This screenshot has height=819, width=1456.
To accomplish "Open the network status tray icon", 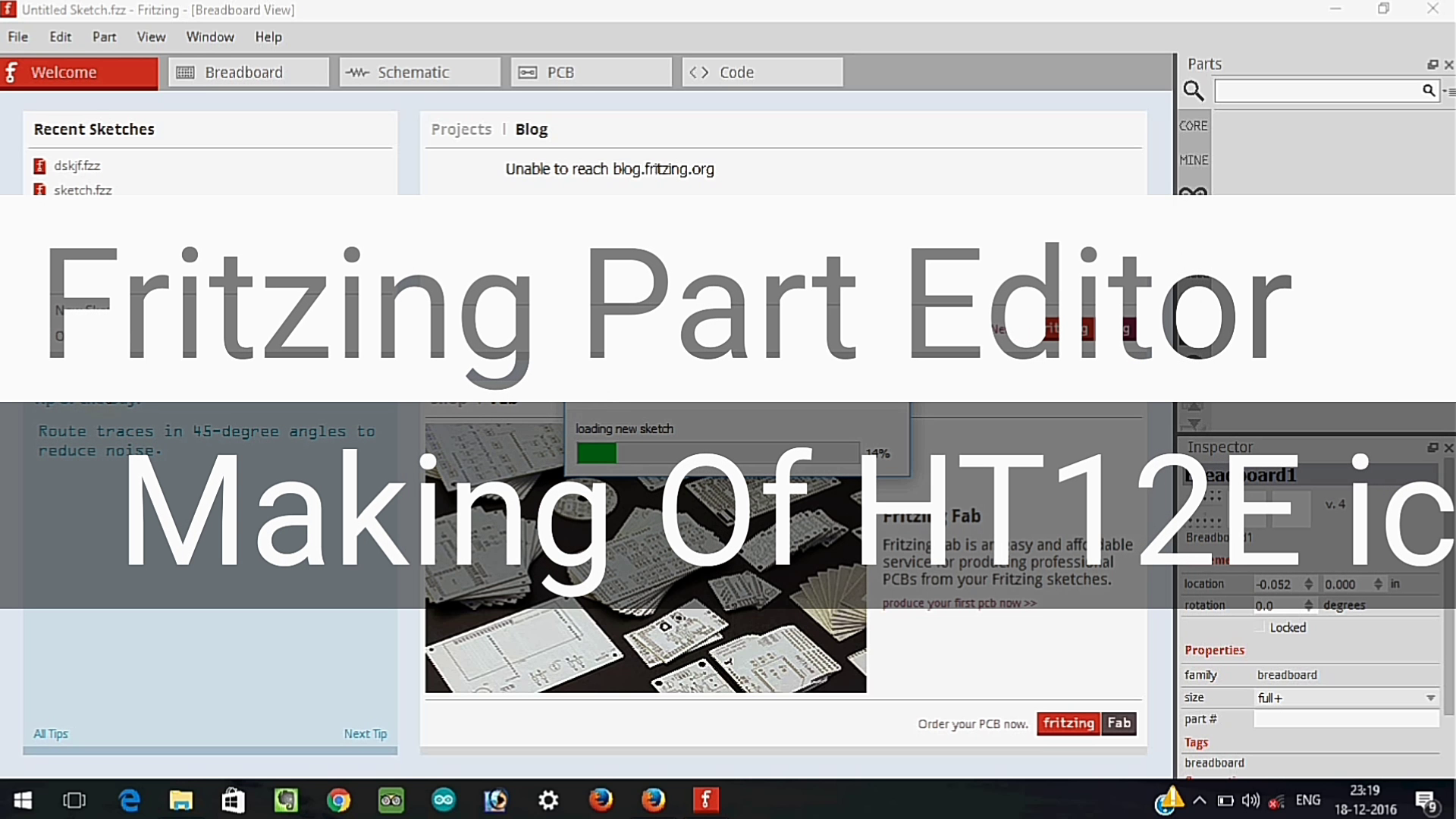I will [x=1277, y=801].
